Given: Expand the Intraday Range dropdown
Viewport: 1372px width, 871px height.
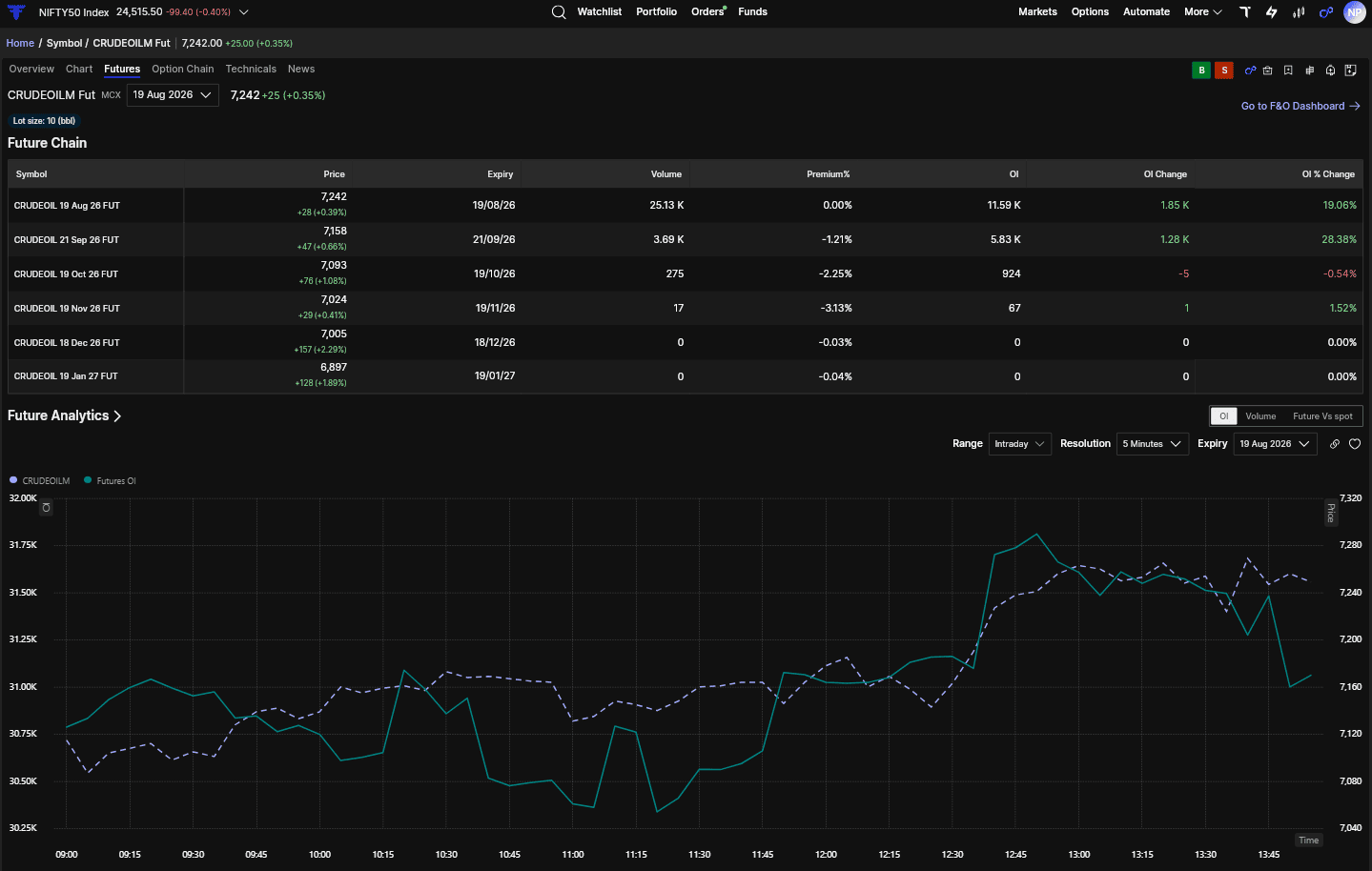Looking at the screenshot, I should 1019,444.
